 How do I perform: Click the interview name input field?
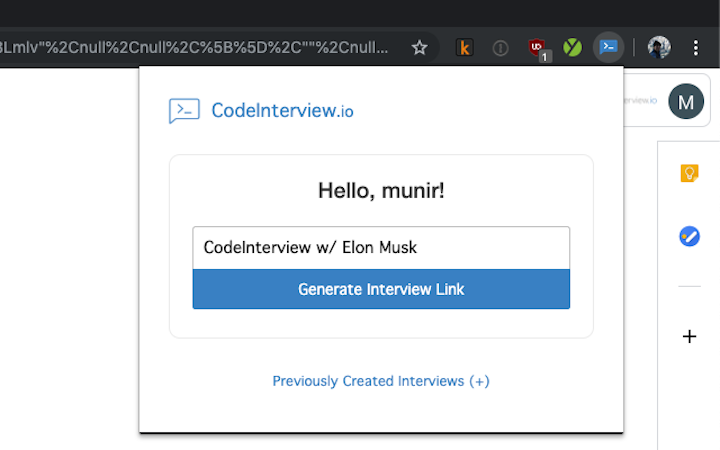point(381,247)
